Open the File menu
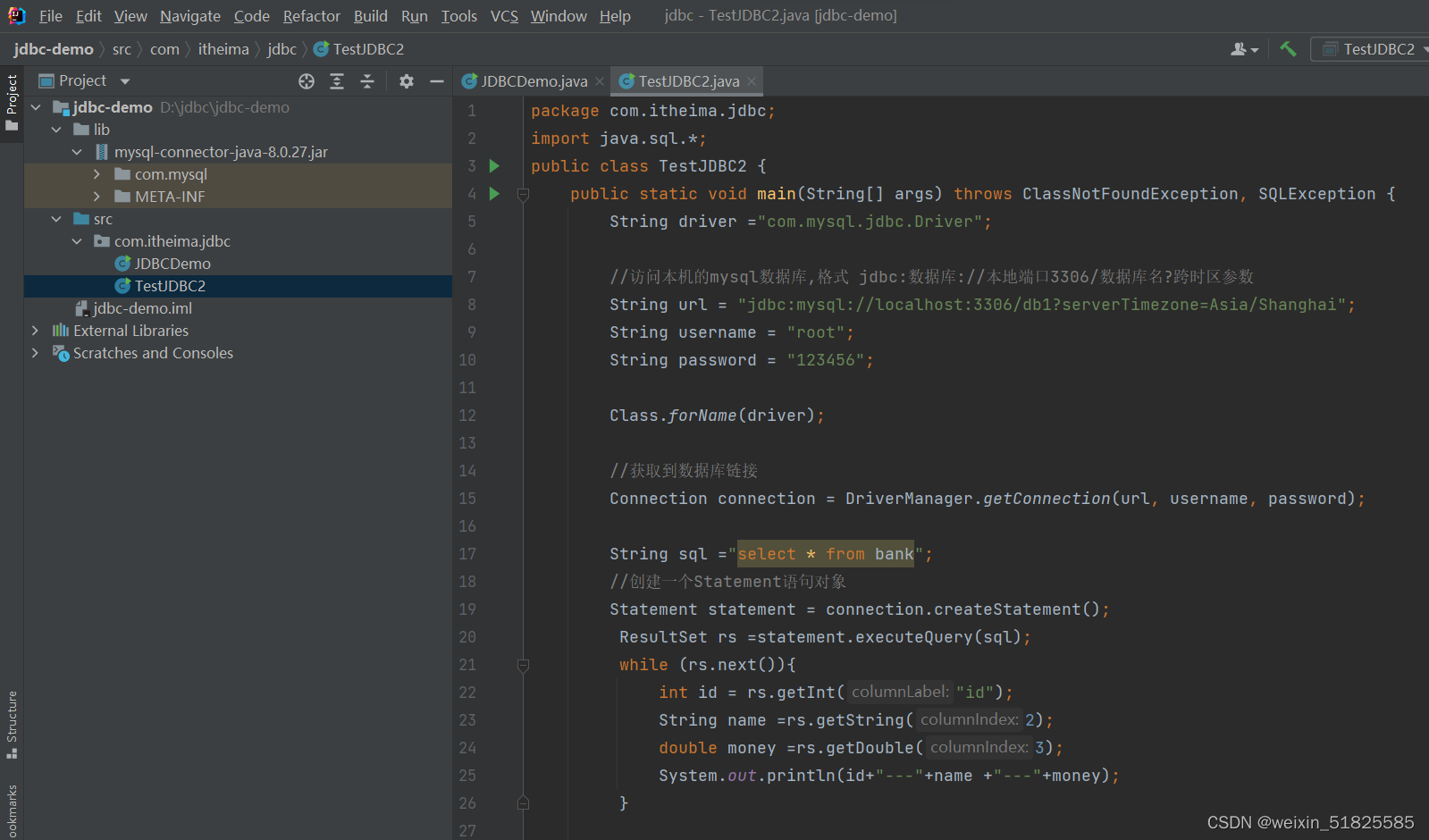The height and width of the screenshot is (840, 1429). tap(51, 16)
